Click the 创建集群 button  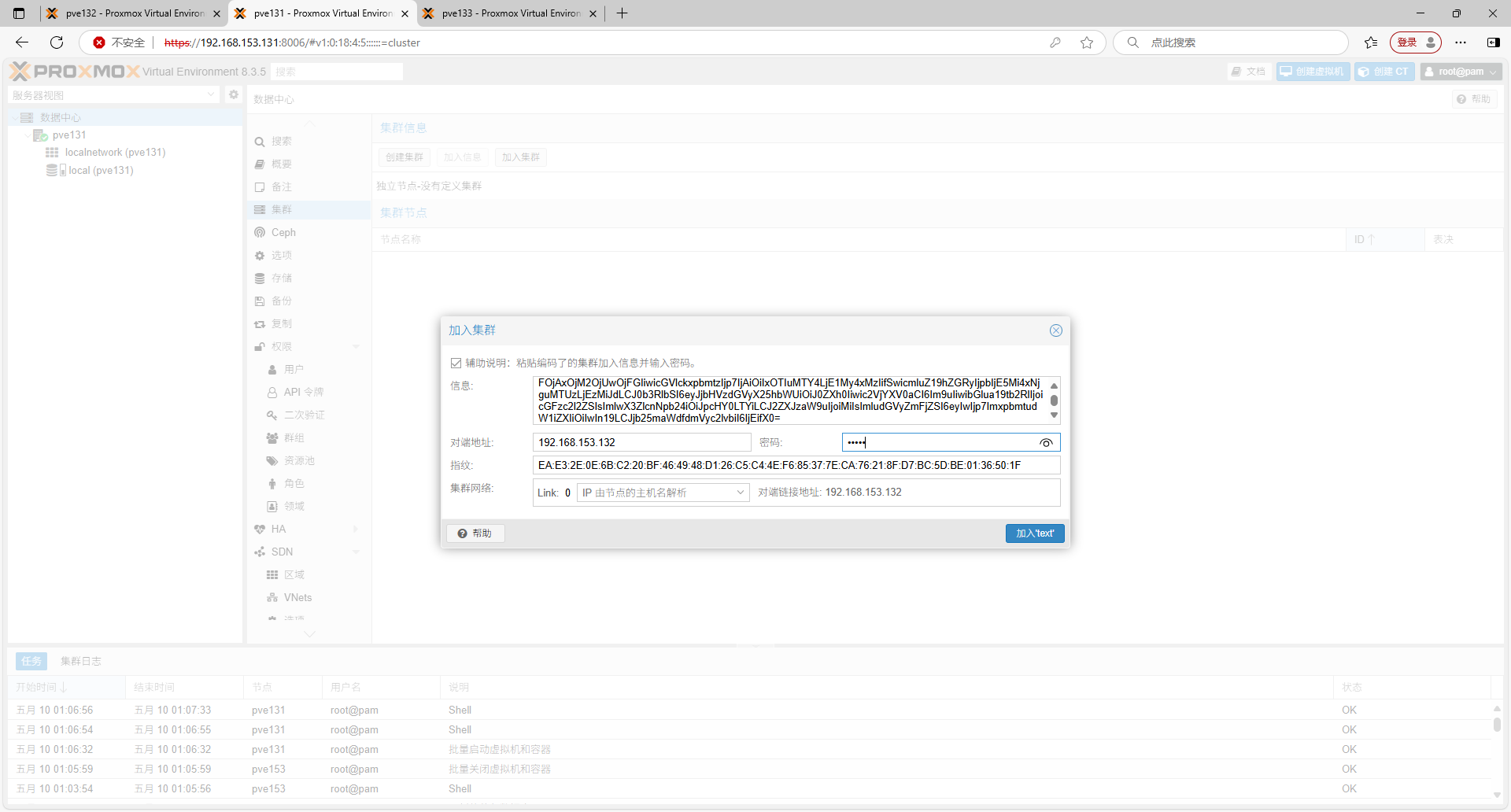(405, 157)
